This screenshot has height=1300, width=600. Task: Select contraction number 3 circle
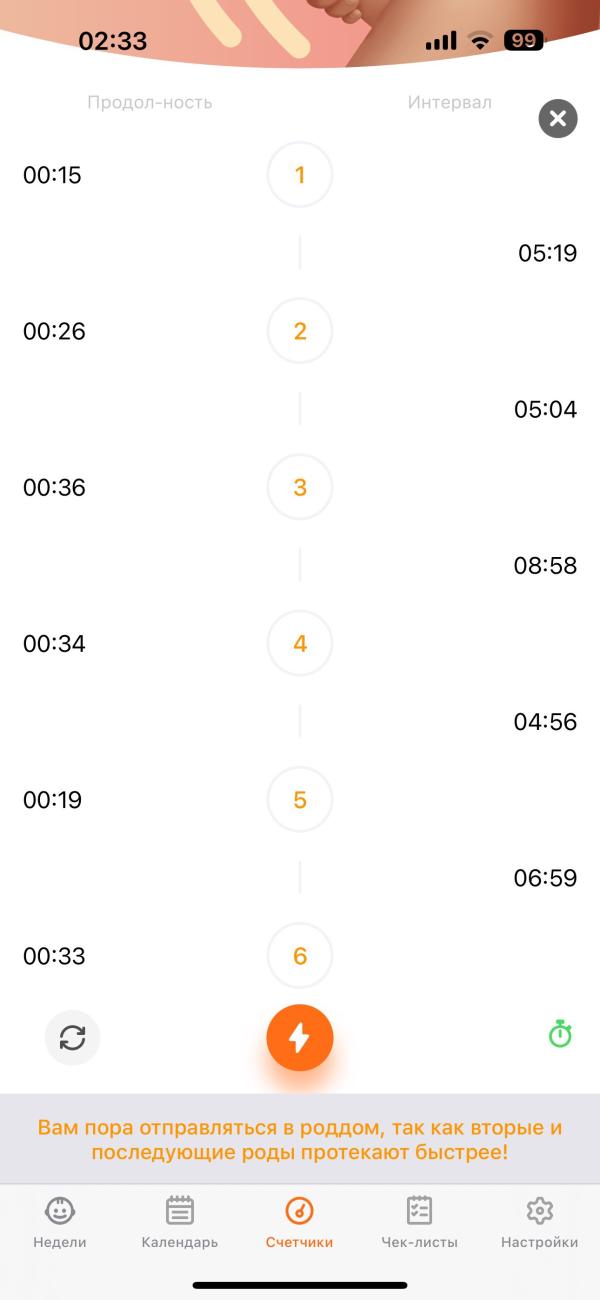click(300, 488)
